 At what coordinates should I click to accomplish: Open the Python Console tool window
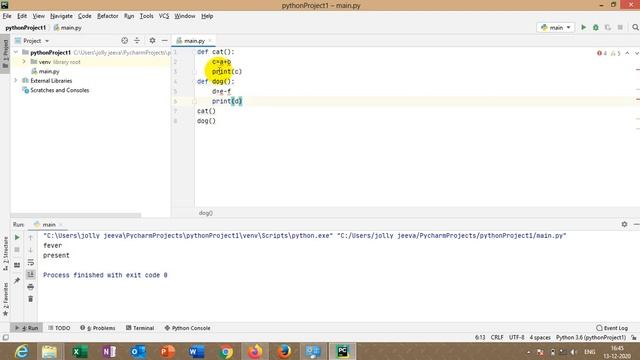(x=187, y=328)
